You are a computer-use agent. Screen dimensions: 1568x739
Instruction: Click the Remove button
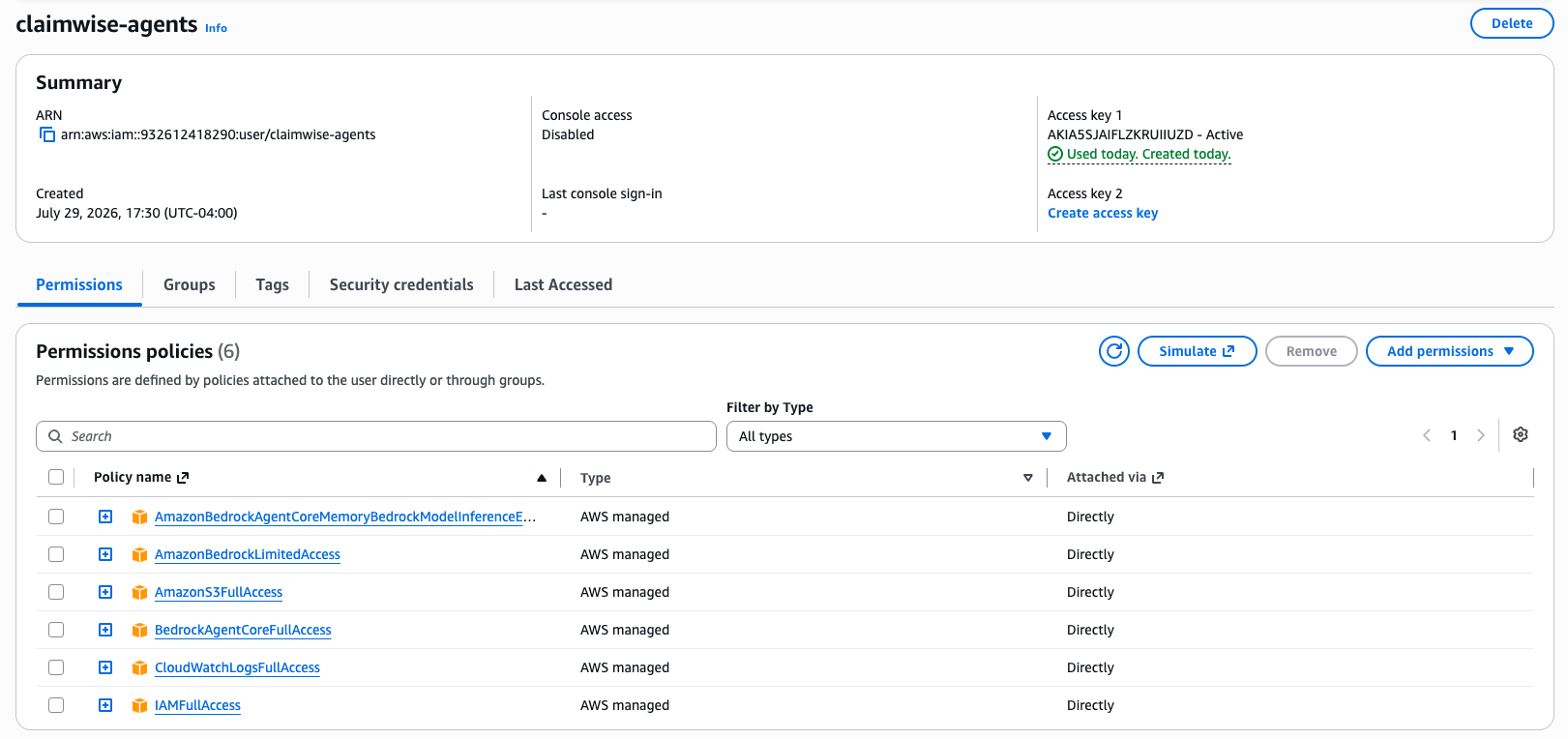[1311, 351]
